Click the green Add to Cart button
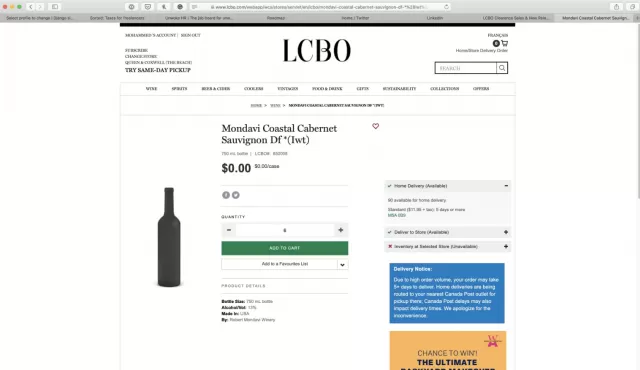The height and width of the screenshot is (370, 640). (x=285, y=248)
